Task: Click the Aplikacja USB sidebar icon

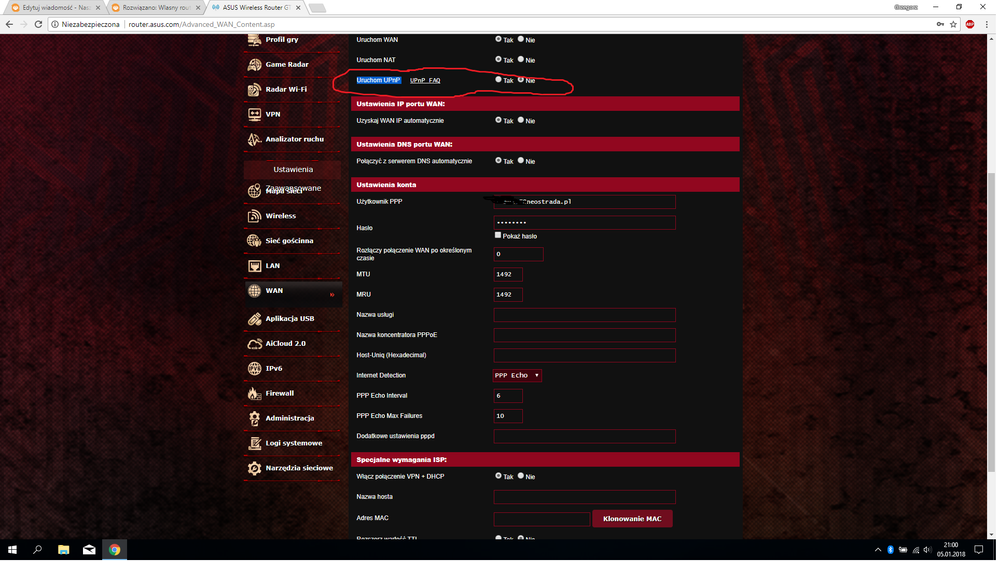Action: pos(255,319)
